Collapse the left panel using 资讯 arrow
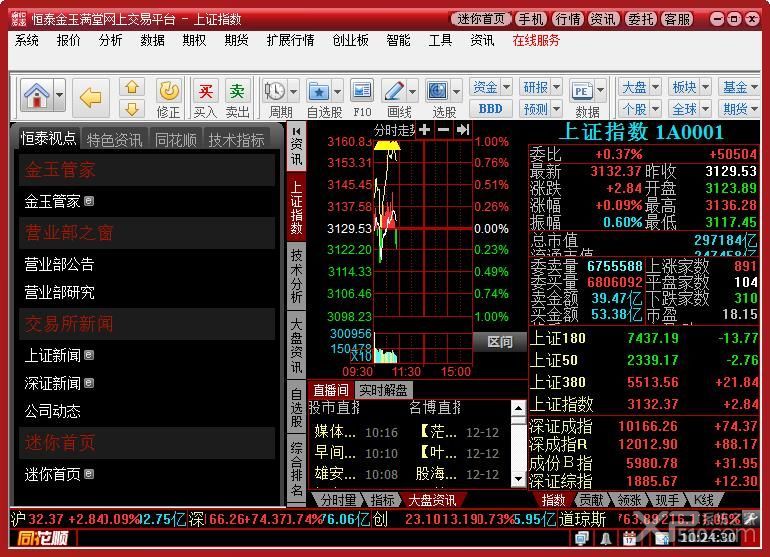 pyautogui.click(x=296, y=132)
